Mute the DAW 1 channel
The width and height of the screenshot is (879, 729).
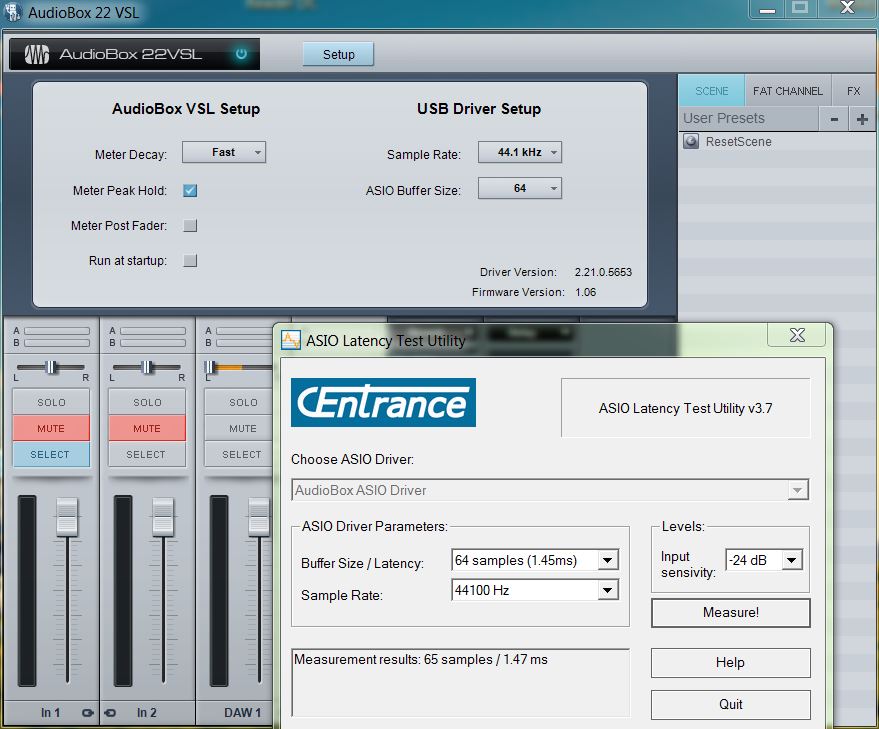[x=239, y=428]
